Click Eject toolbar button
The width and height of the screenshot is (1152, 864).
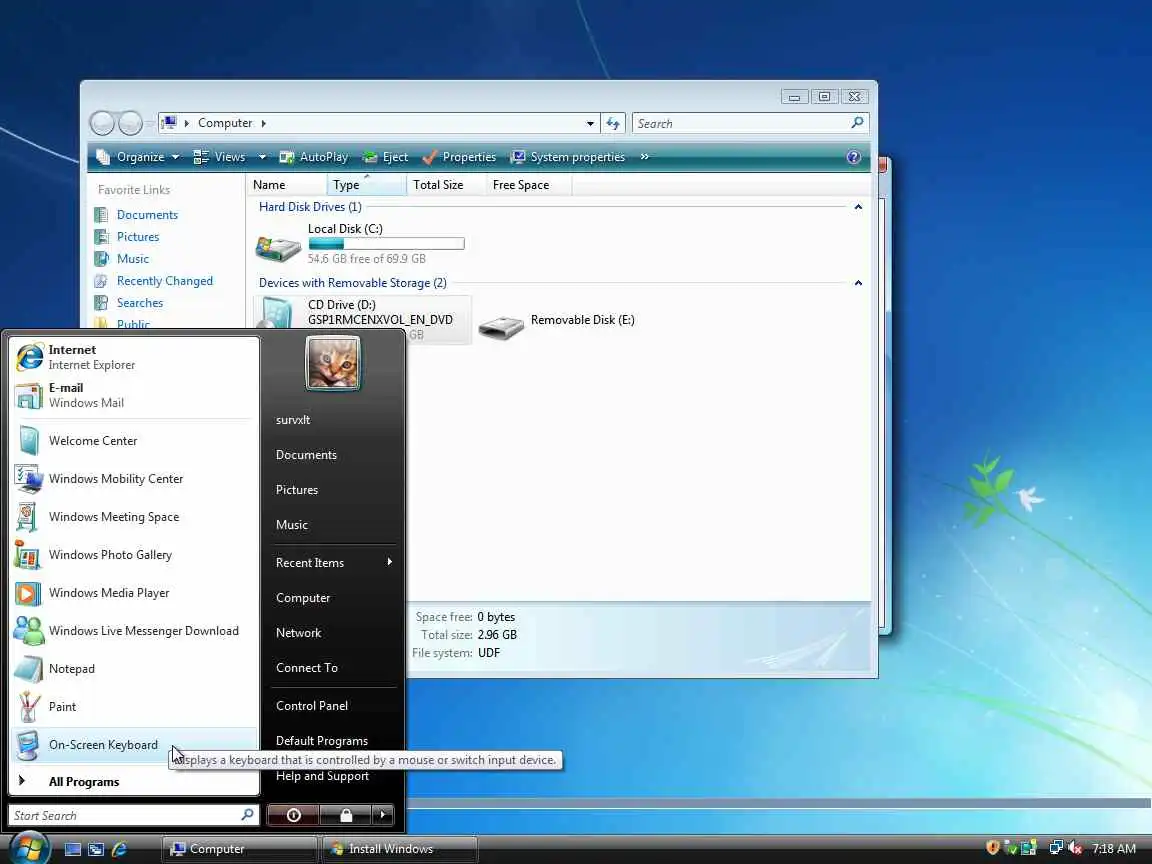click(x=386, y=157)
